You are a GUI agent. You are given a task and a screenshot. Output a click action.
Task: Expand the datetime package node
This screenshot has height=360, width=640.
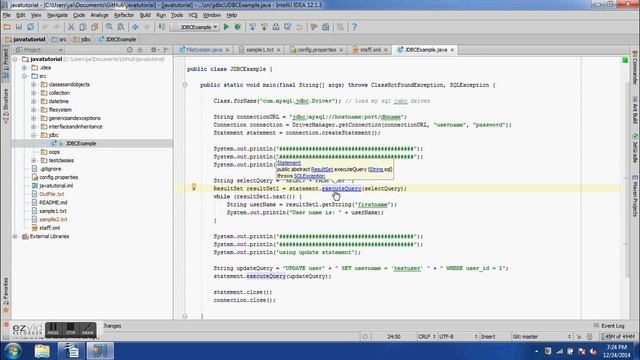click(34, 101)
